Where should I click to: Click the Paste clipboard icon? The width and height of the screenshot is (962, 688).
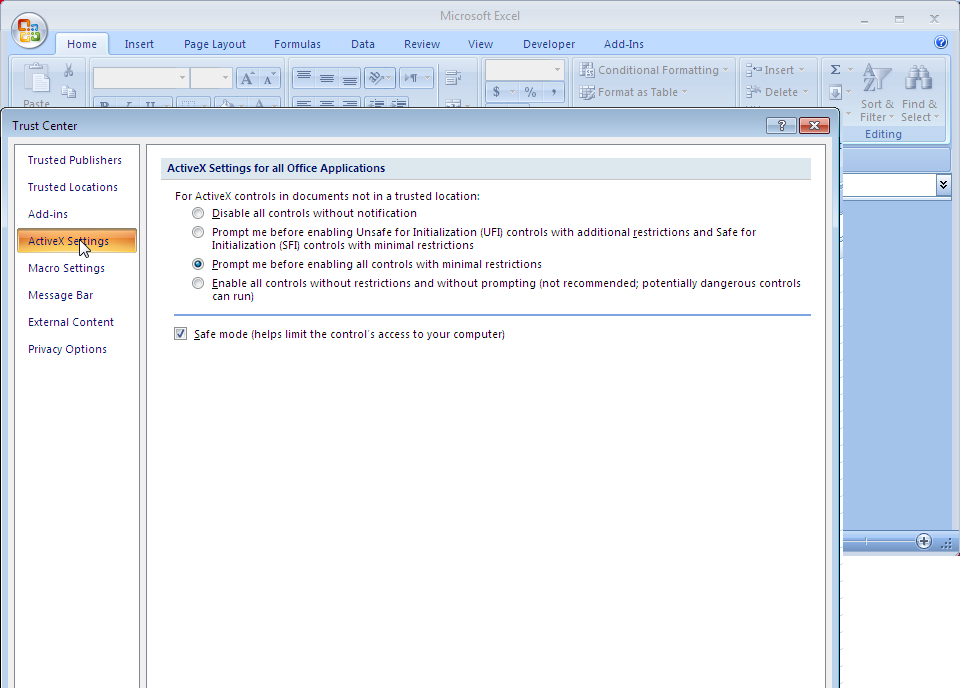point(36,79)
